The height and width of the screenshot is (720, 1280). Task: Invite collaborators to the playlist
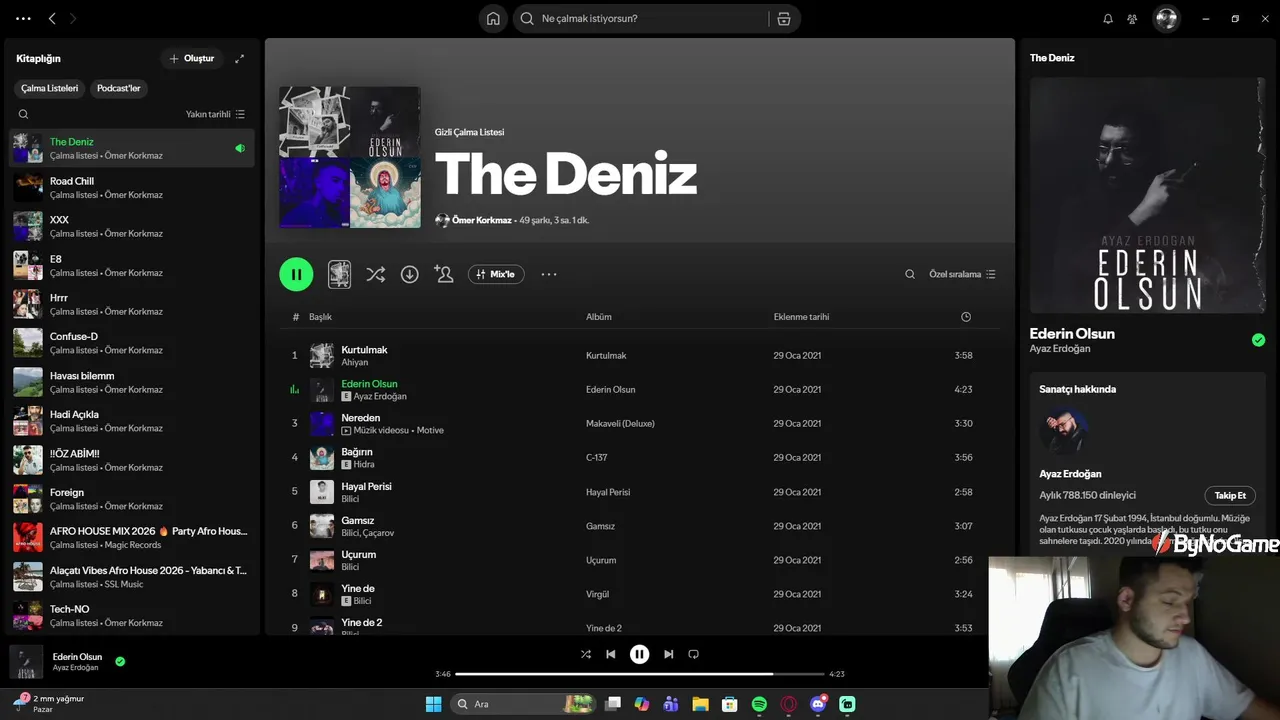pyautogui.click(x=443, y=274)
